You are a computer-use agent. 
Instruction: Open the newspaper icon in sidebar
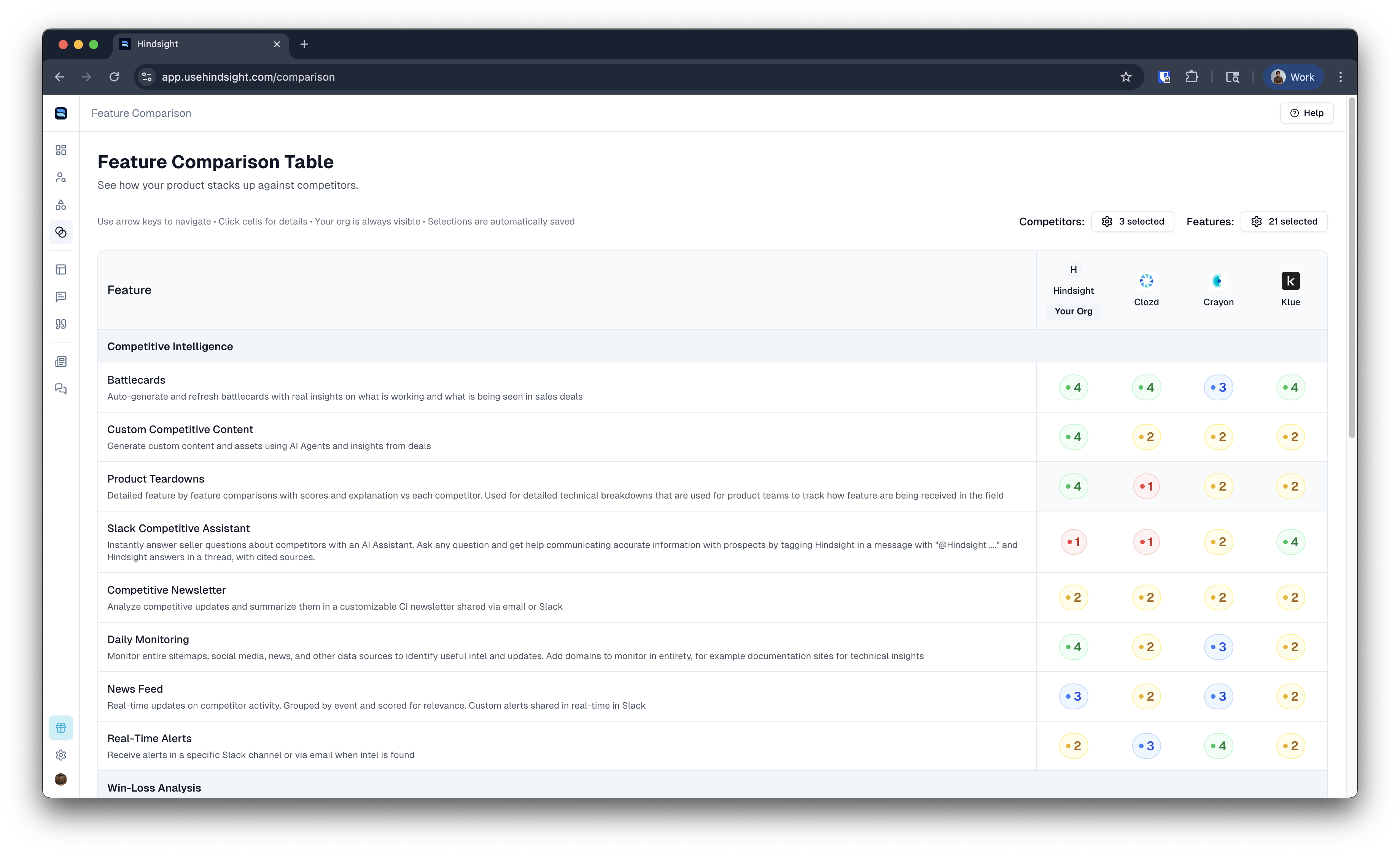[61, 362]
